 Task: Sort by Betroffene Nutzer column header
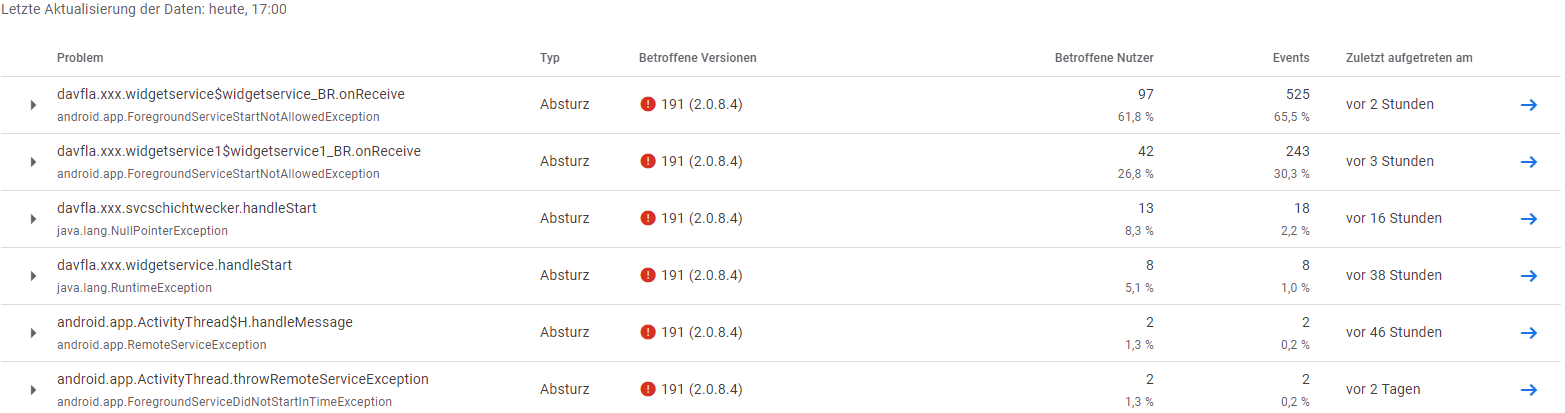click(x=1104, y=58)
